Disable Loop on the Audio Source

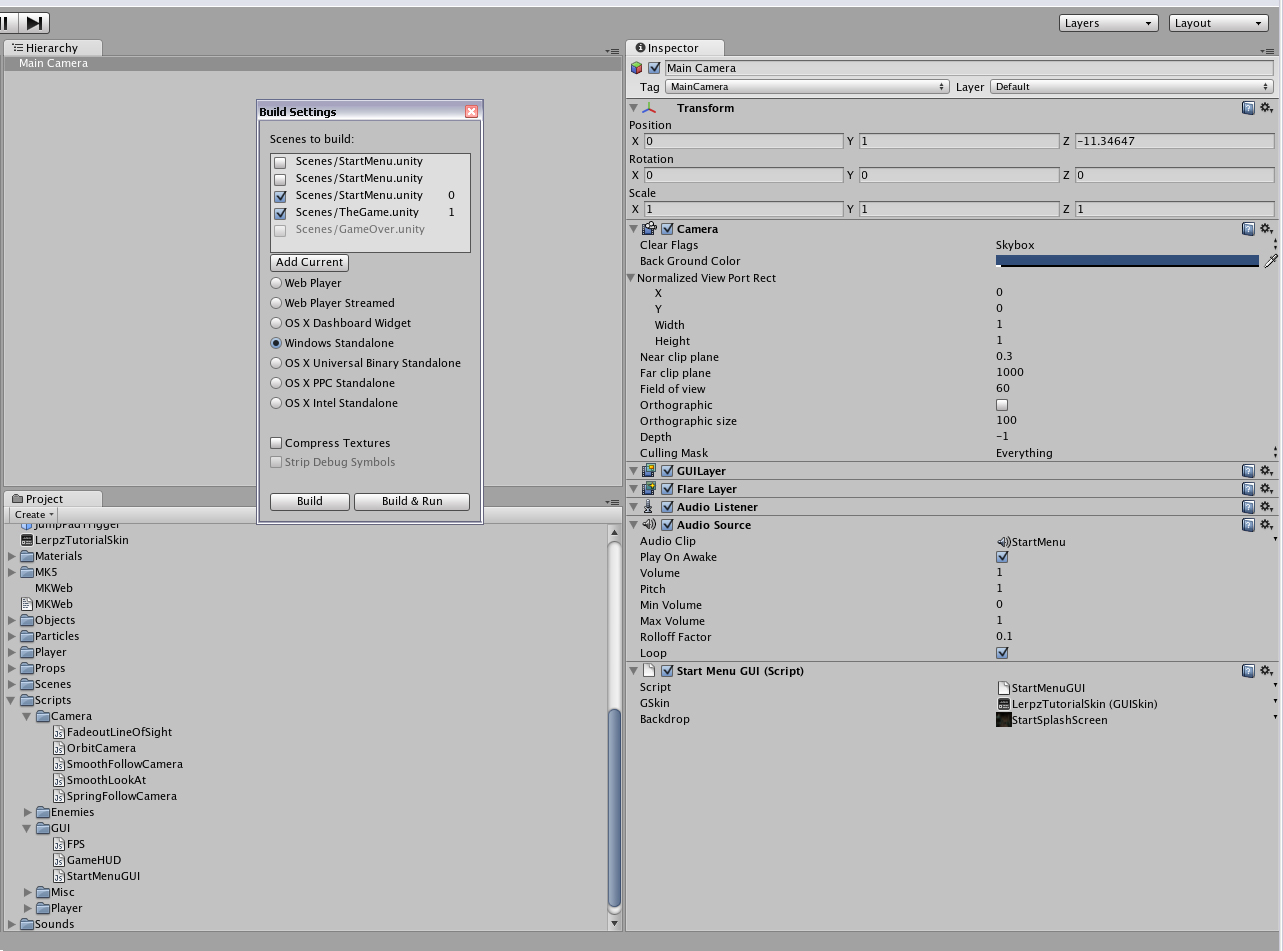pyautogui.click(x=1003, y=652)
